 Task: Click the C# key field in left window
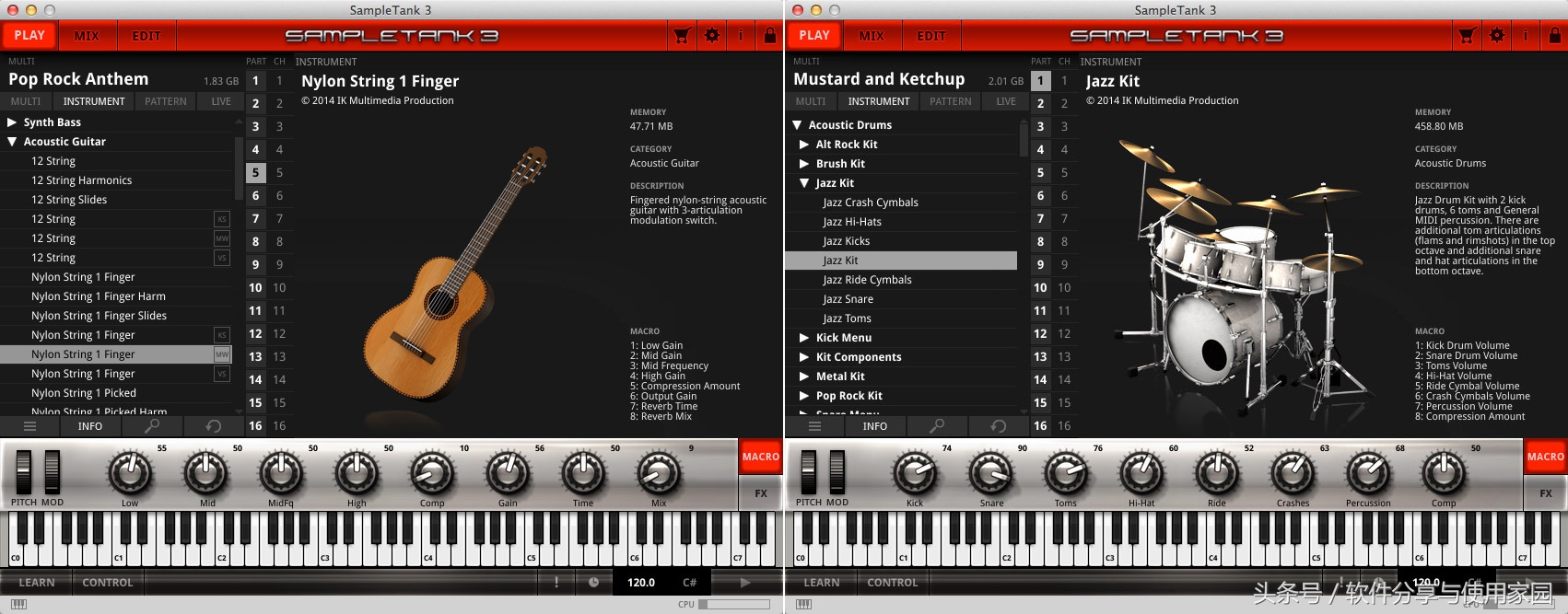tap(689, 583)
